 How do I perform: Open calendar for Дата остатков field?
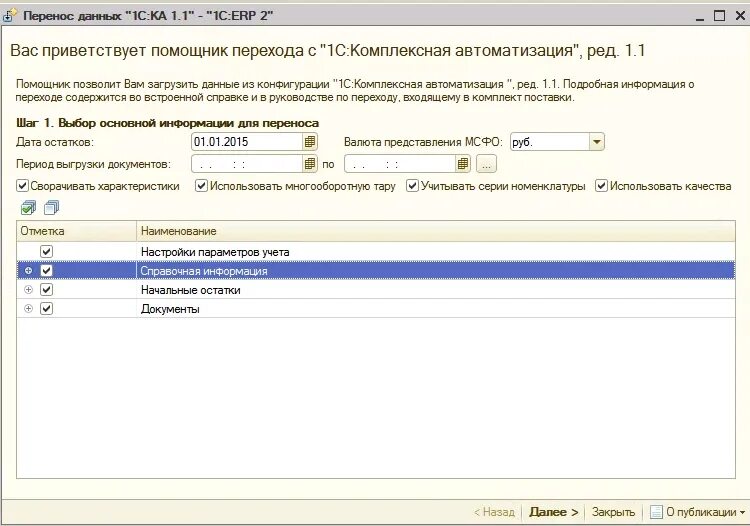click(x=310, y=142)
